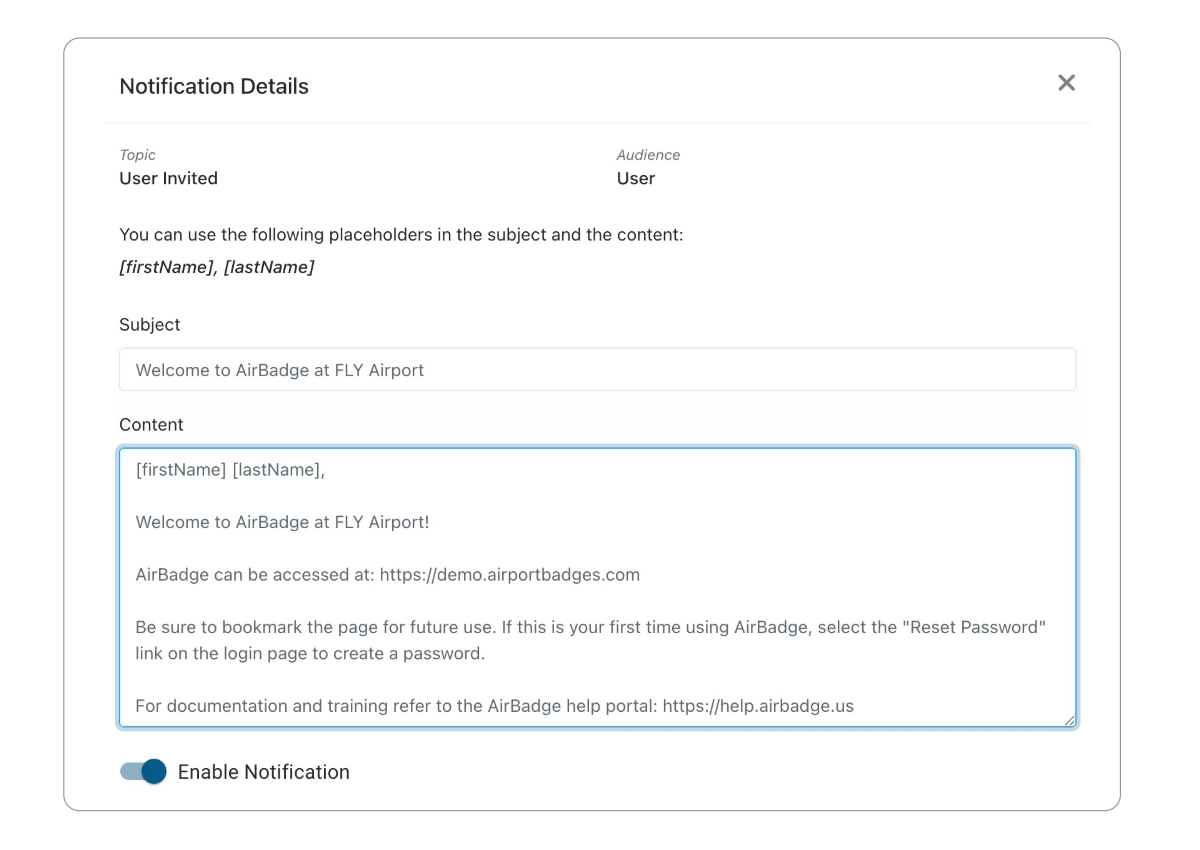
Task: Click "Welcome to AirBadge at FLY Airport!" content line
Action: [283, 522]
